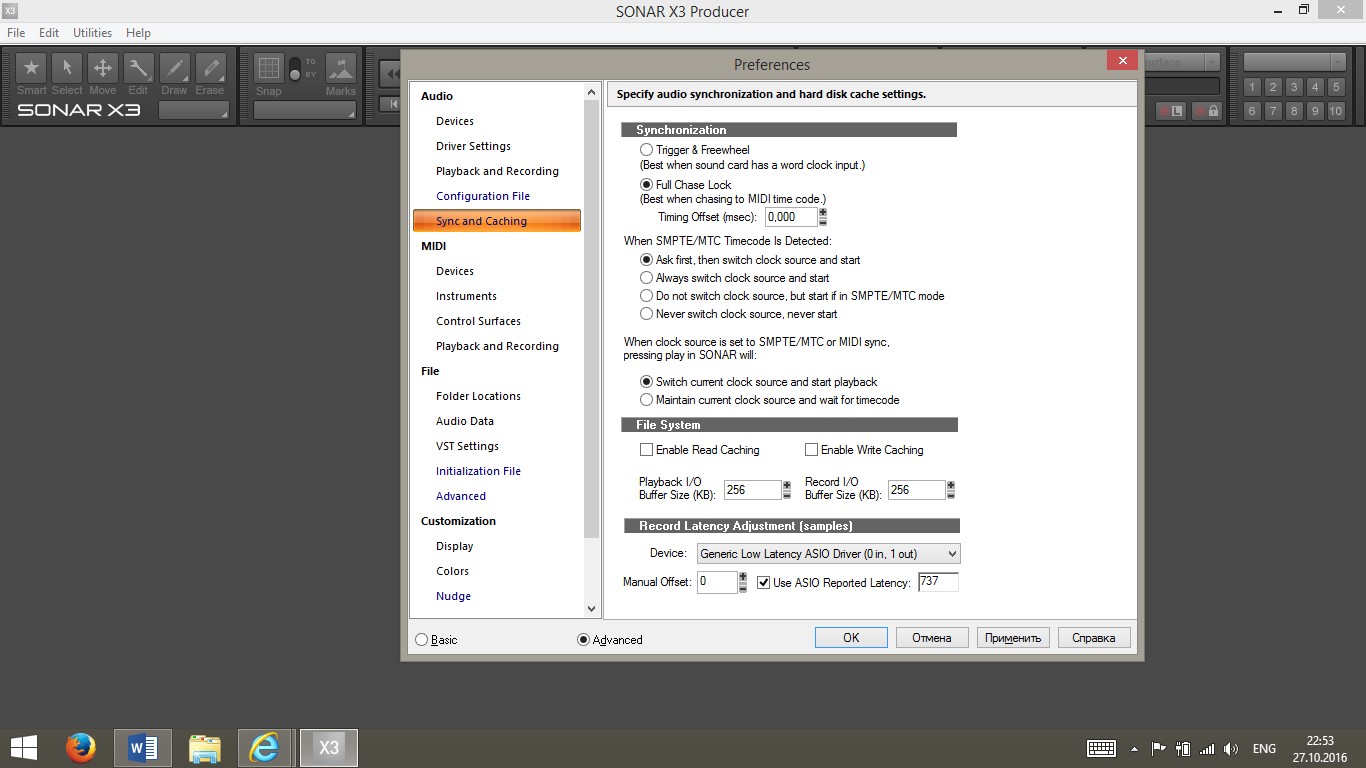This screenshot has height=768, width=1366.
Task: Open the Marks flag icon
Action: click(341, 68)
